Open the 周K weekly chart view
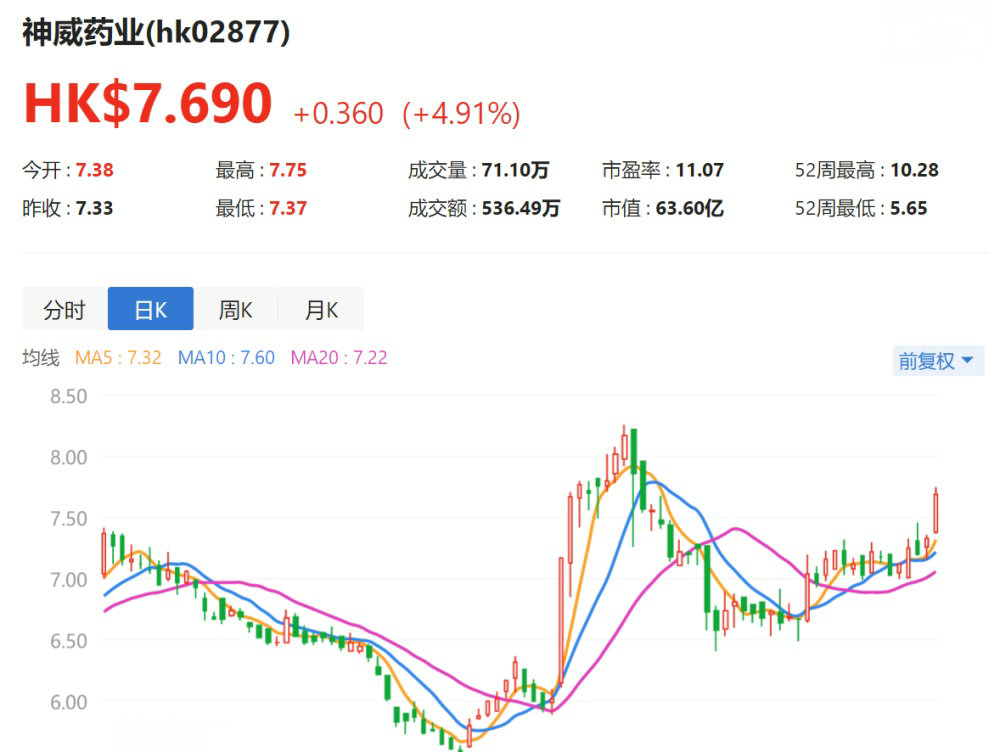 235,308
